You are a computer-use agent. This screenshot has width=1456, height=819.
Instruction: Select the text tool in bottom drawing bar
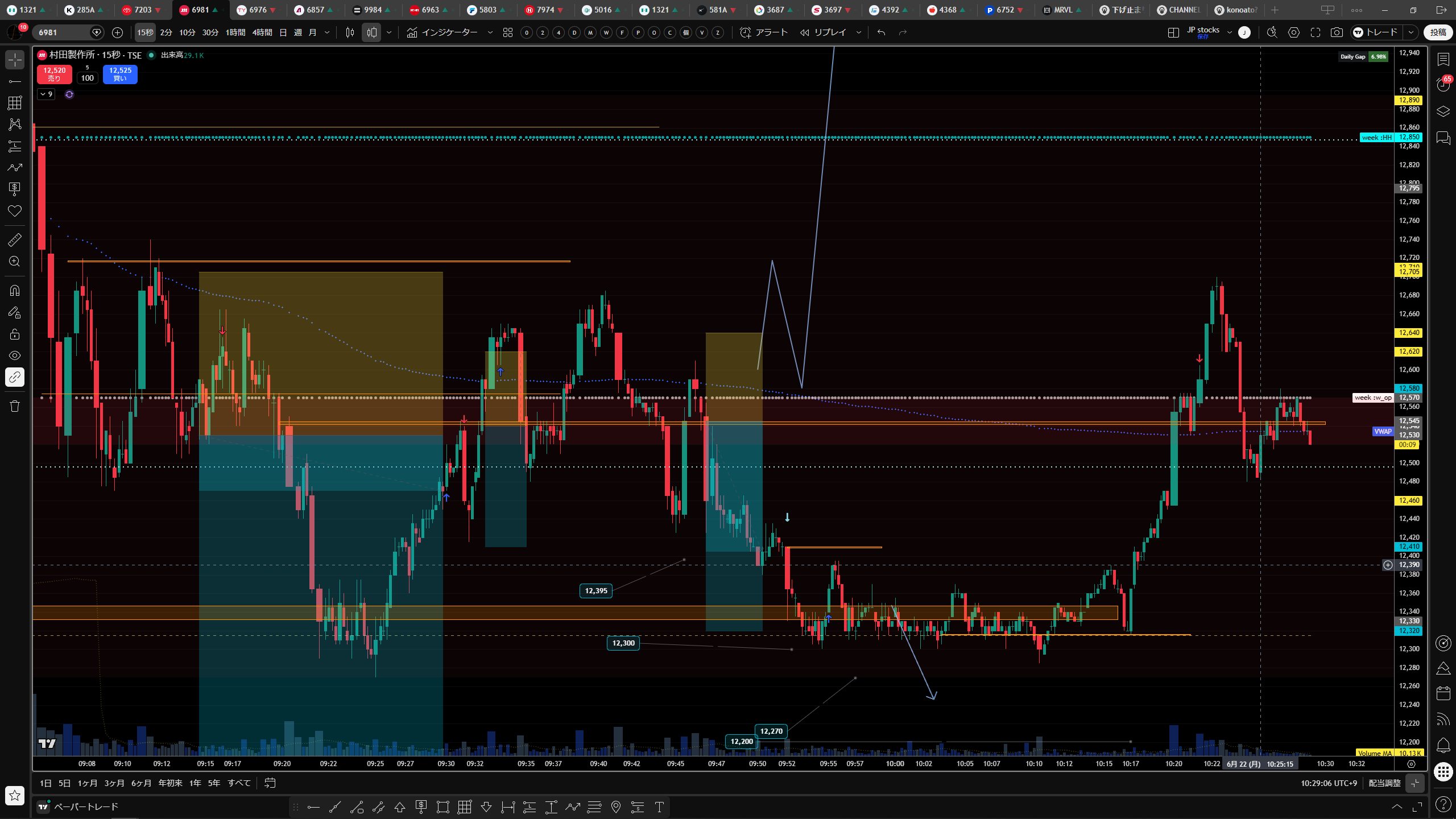point(659,806)
